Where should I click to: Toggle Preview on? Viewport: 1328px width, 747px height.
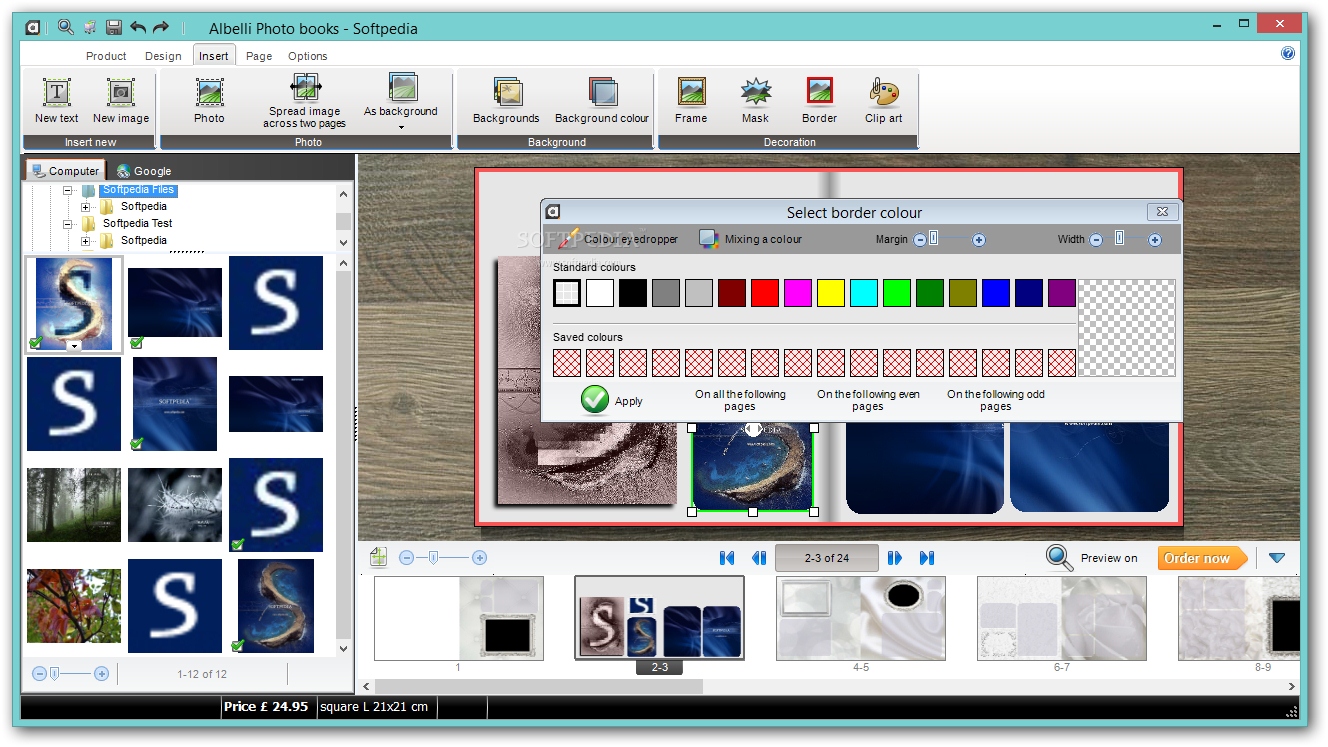point(1092,558)
